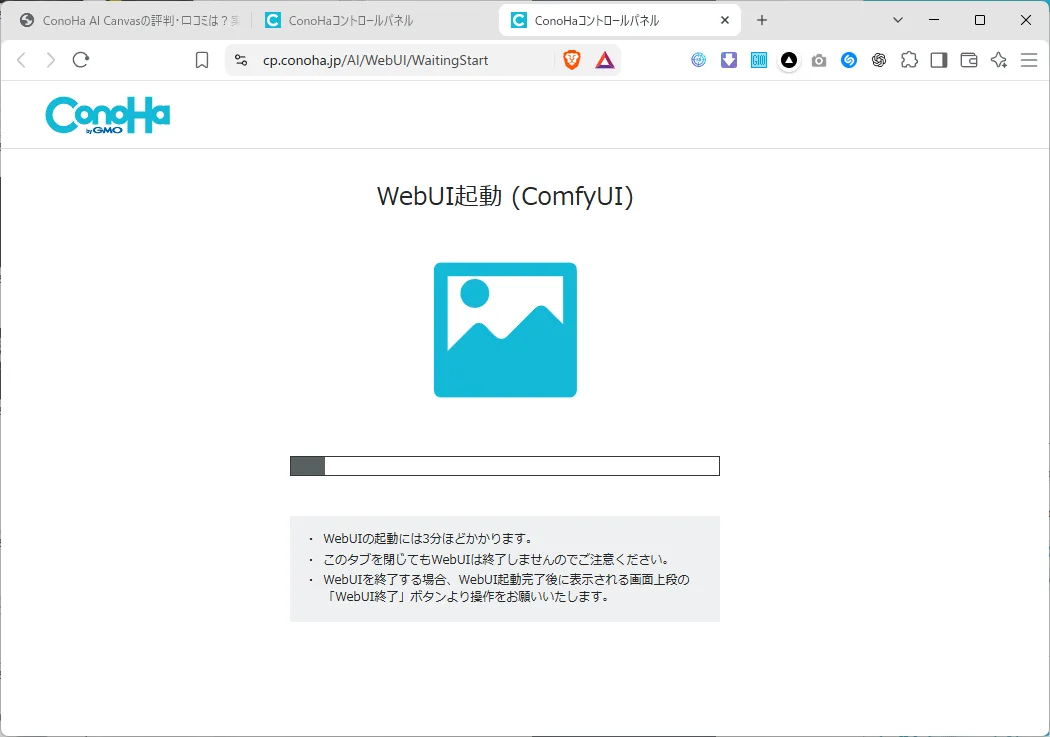This screenshot has height=737, width=1050.
Task: Open the gray camera screenshot extension
Action: tap(818, 61)
